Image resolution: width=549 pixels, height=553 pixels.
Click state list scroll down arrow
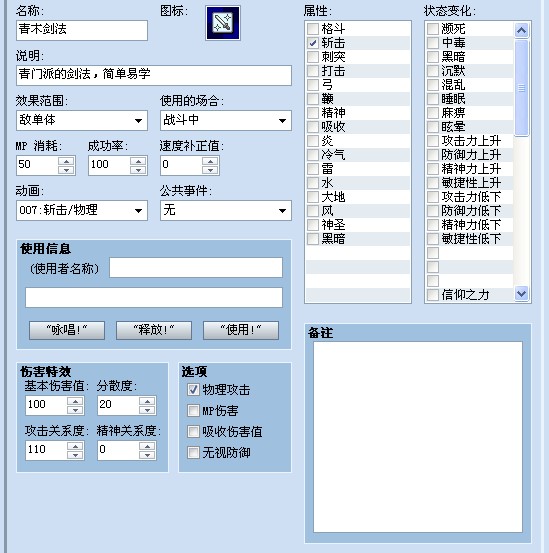pos(521,293)
